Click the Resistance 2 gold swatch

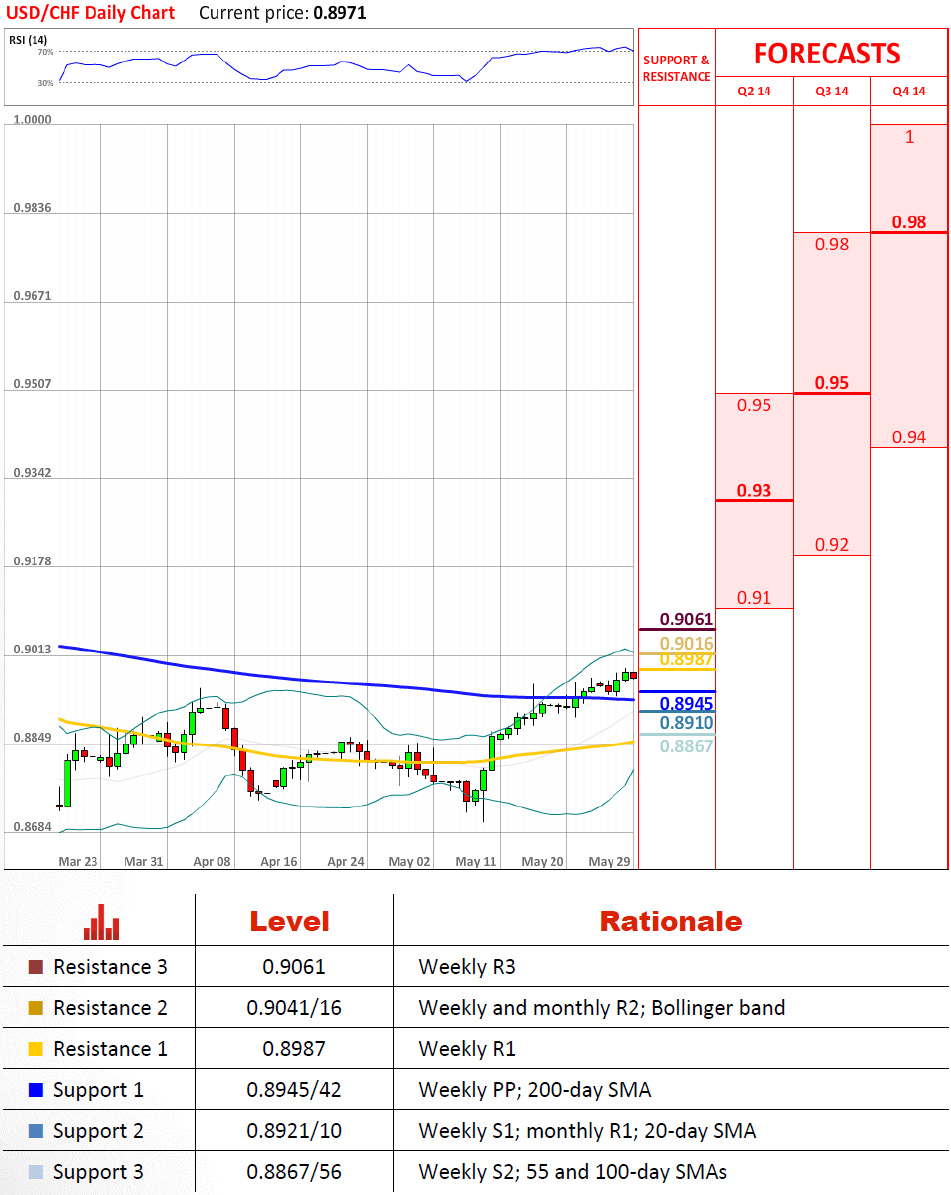36,1008
